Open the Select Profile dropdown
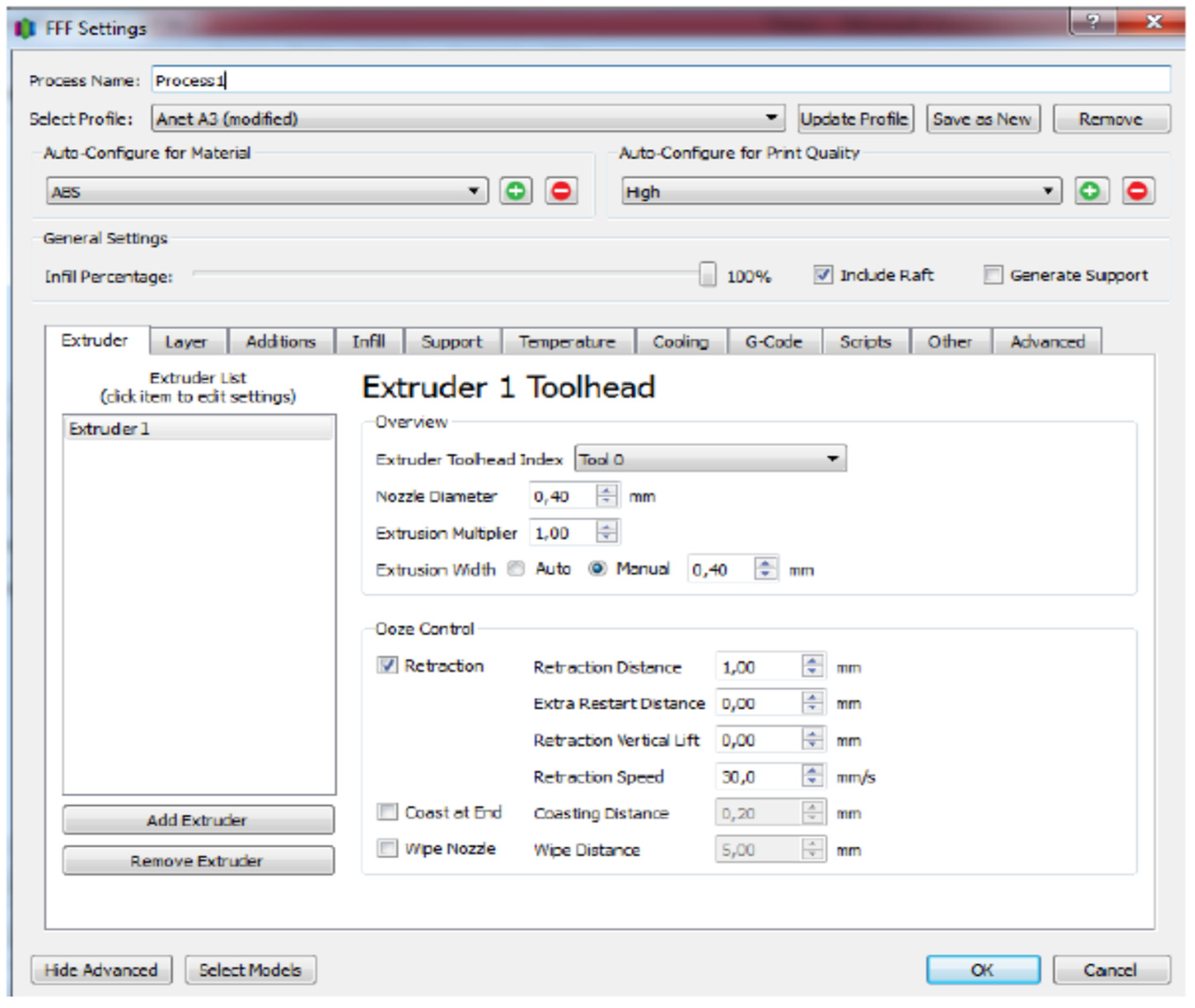Viewport: 1195px width, 1008px height. pos(467,119)
